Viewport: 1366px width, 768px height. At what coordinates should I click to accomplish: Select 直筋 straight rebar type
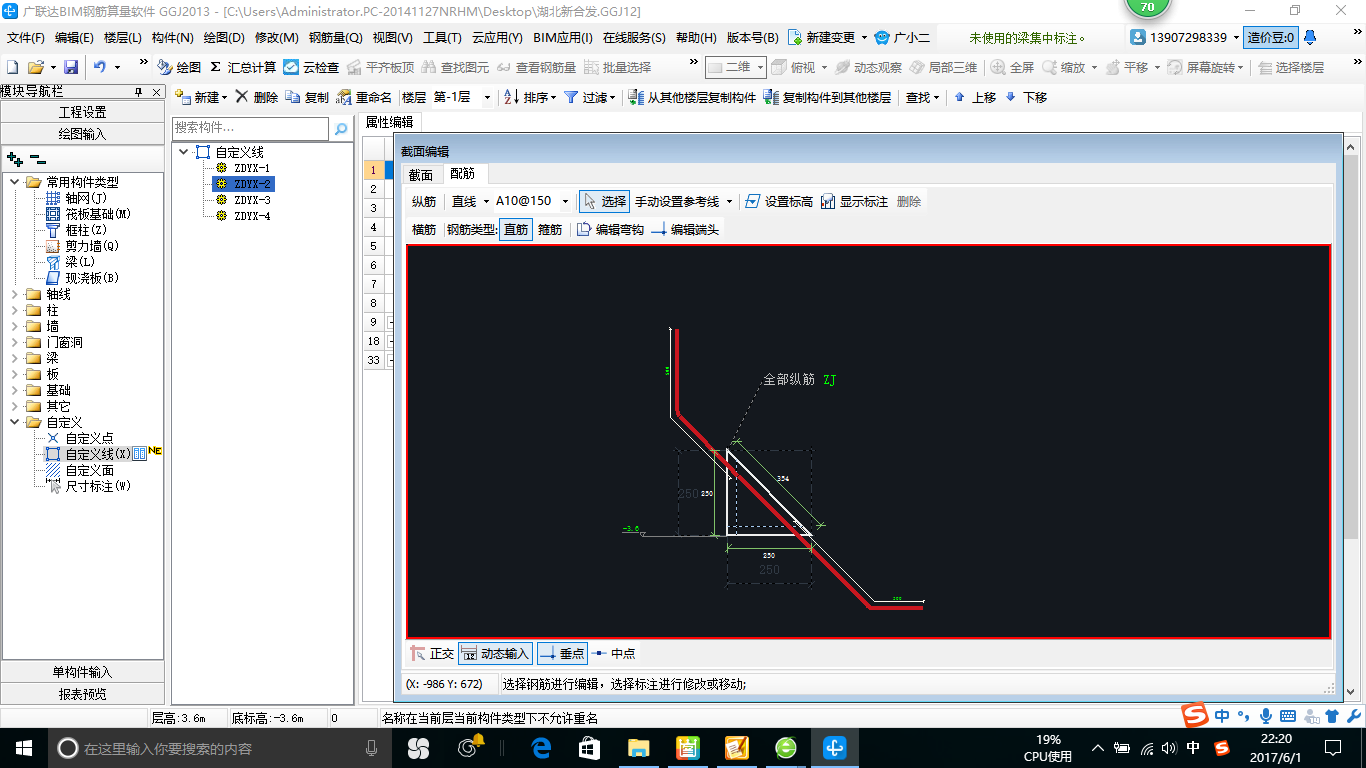516,229
